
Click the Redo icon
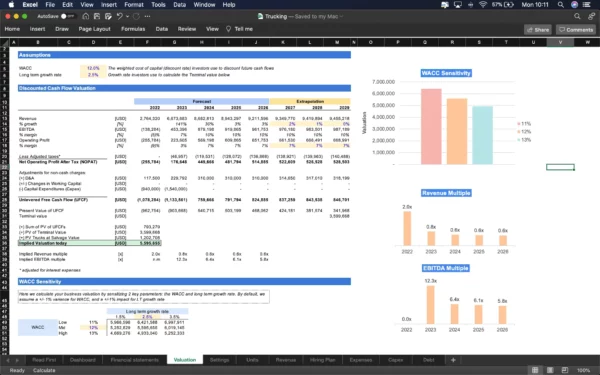[x=136, y=16]
